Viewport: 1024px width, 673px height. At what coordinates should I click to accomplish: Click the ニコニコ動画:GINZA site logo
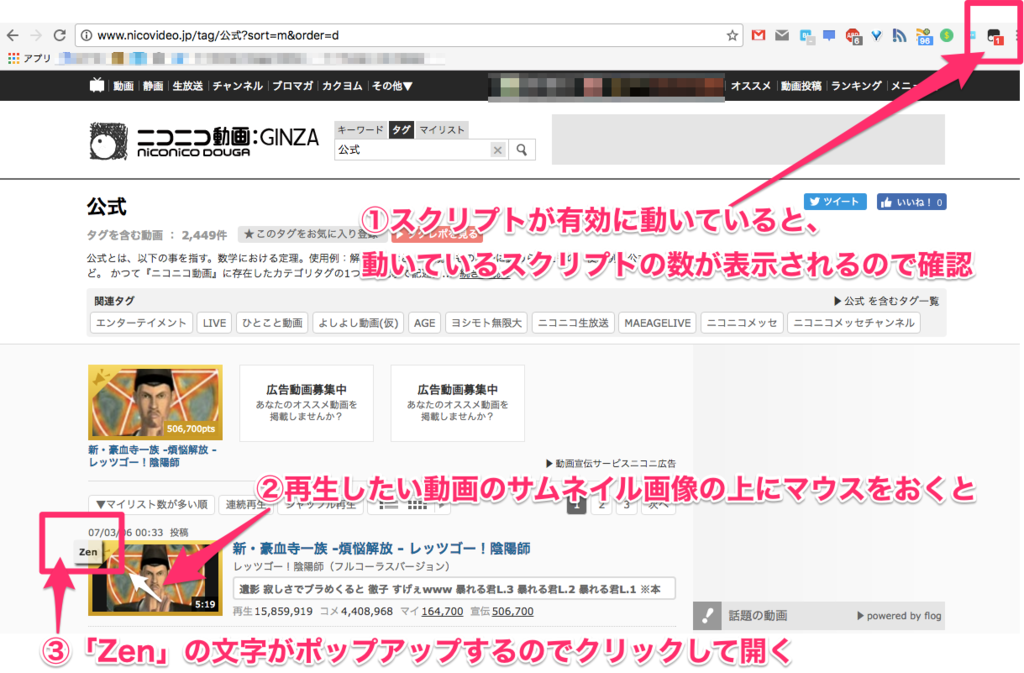[204, 141]
